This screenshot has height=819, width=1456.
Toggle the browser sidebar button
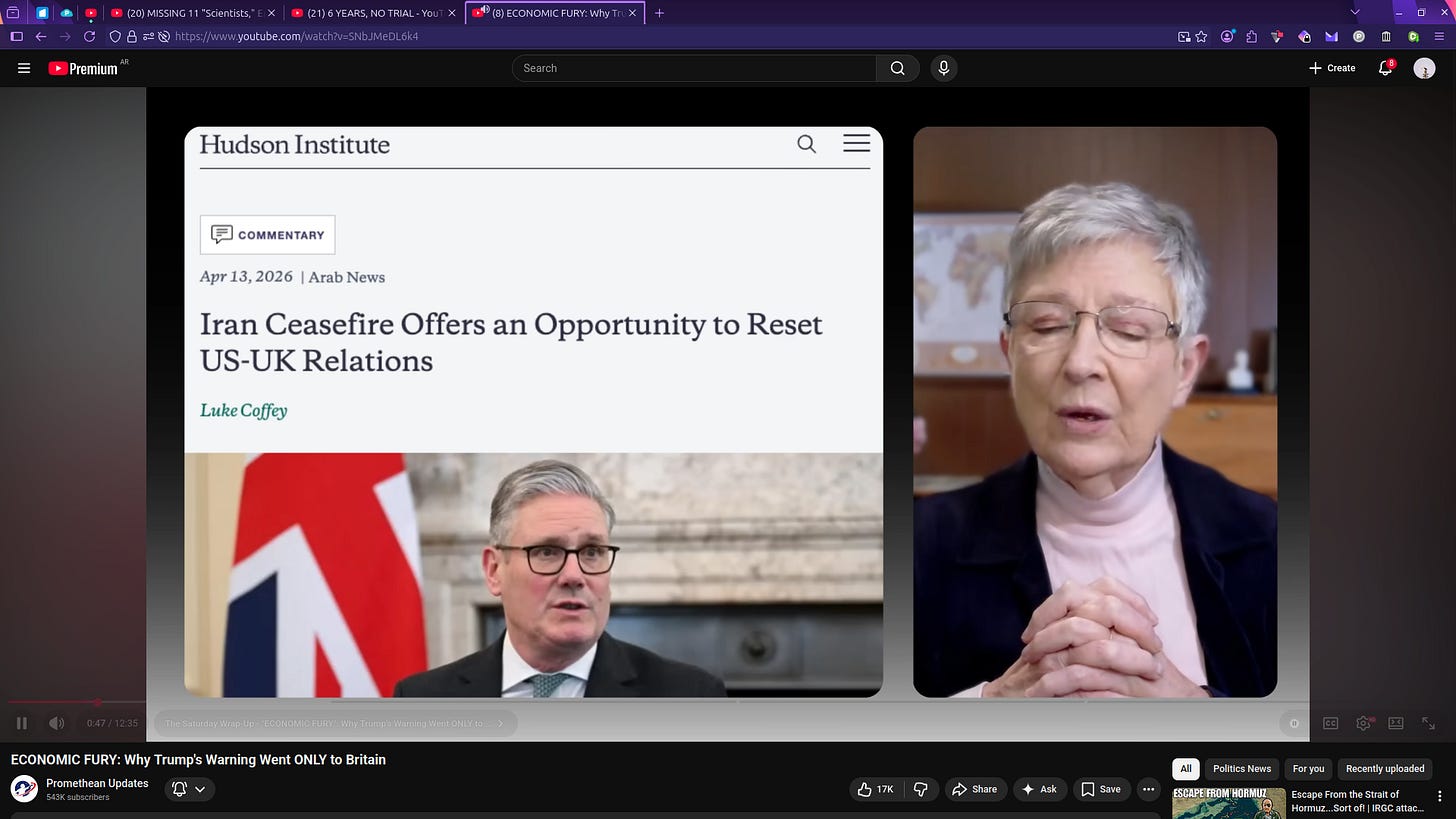pos(16,36)
